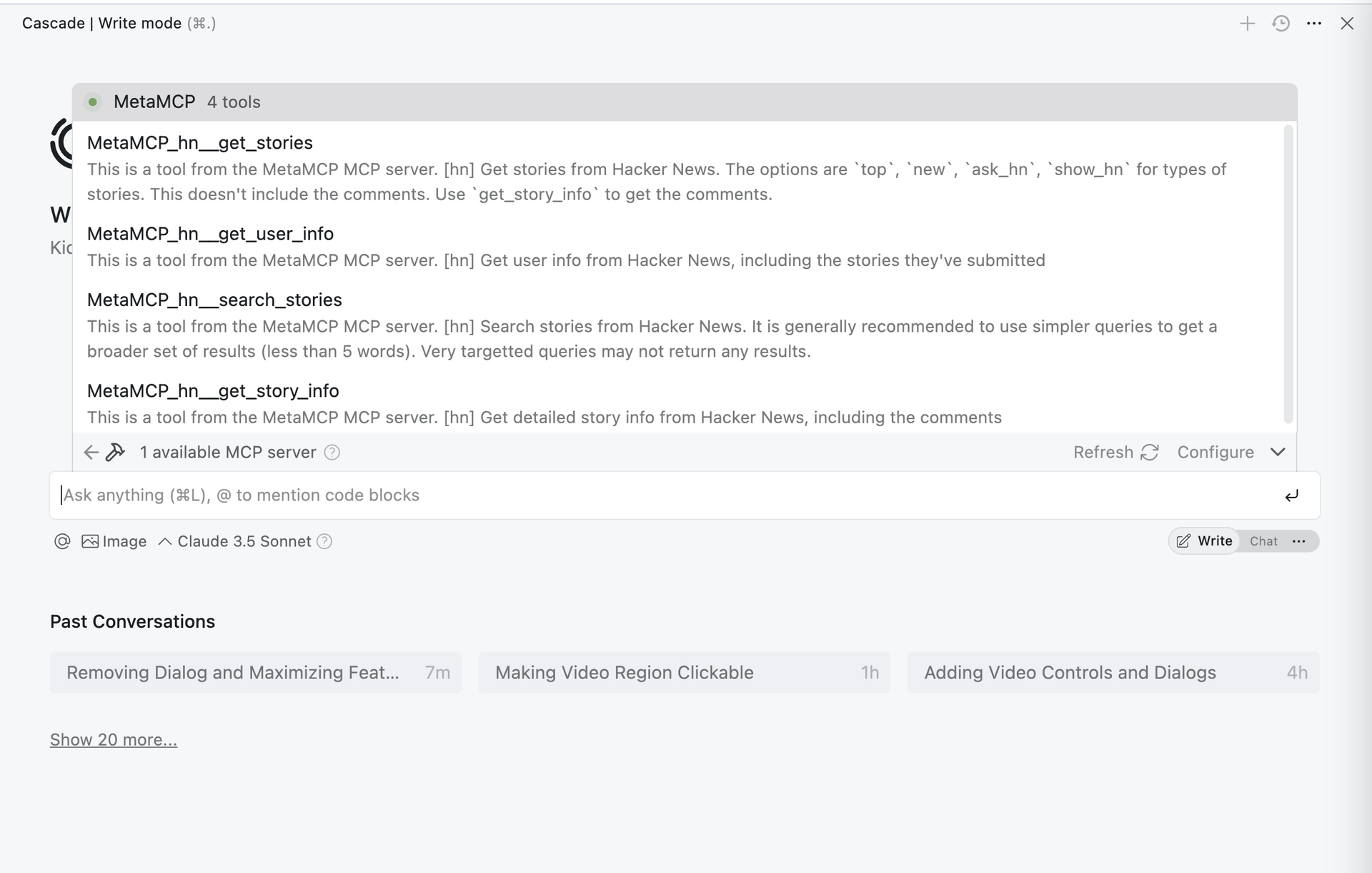Switch to Write mode
The width and height of the screenshot is (1372, 873).
point(1205,541)
